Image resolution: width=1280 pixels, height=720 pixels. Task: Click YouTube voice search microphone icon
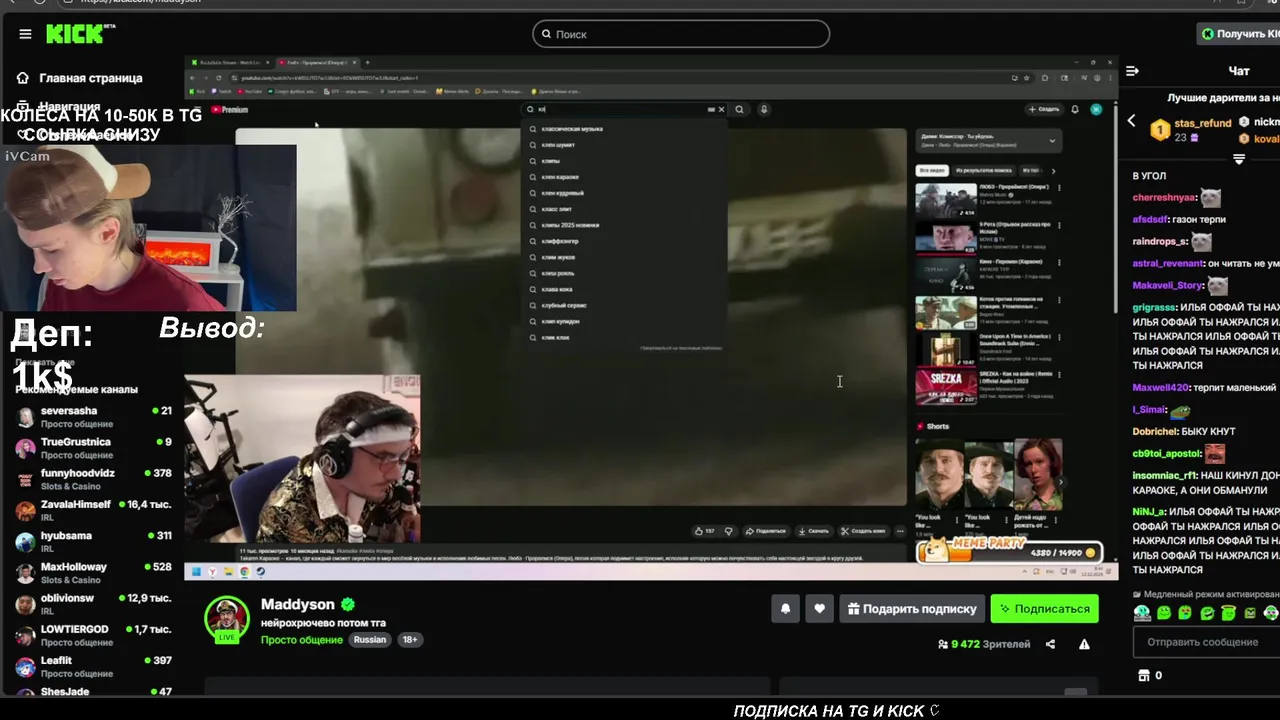coord(763,109)
